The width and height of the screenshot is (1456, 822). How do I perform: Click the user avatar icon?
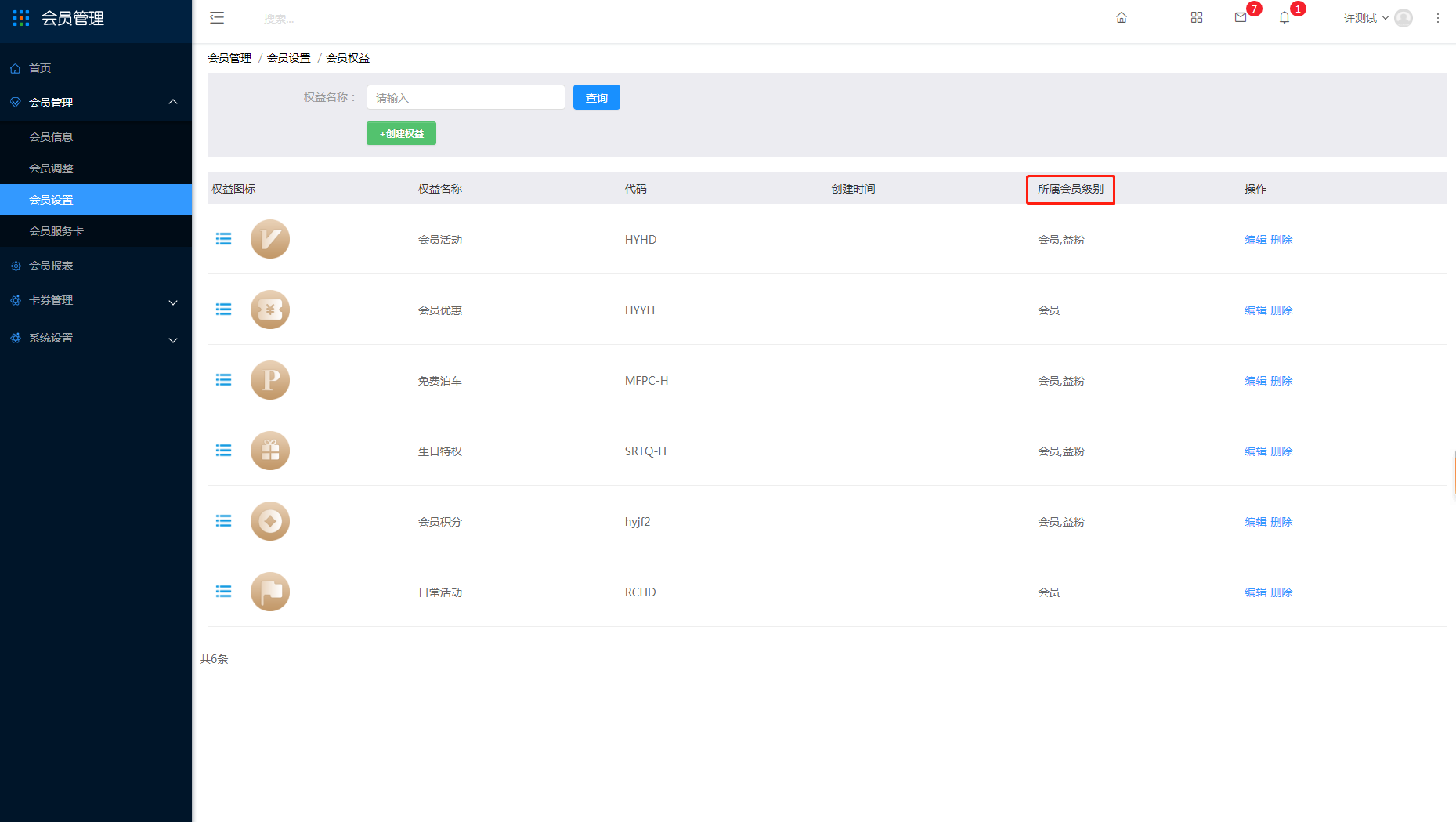(x=1404, y=18)
